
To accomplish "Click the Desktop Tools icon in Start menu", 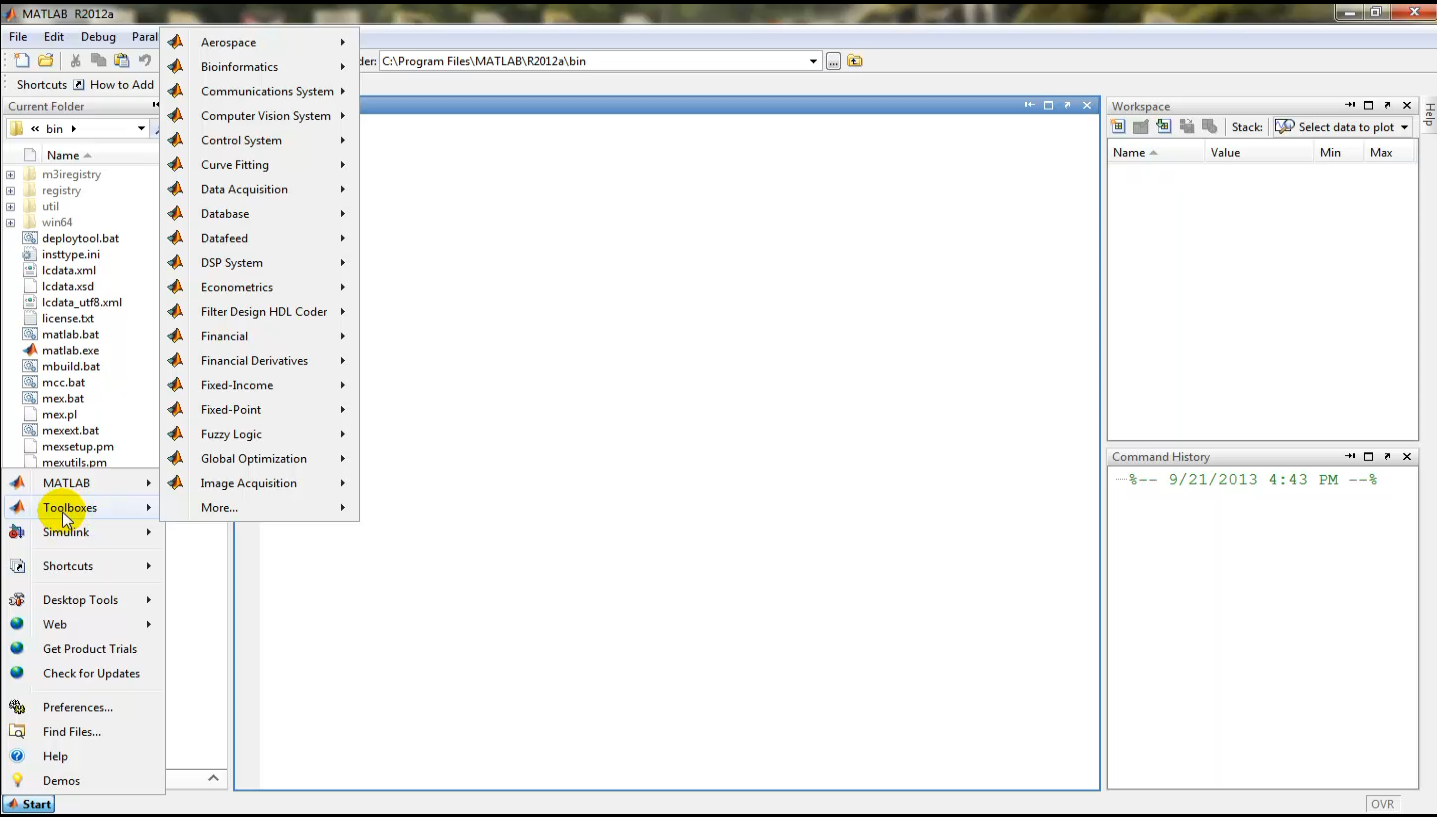I will click(17, 600).
